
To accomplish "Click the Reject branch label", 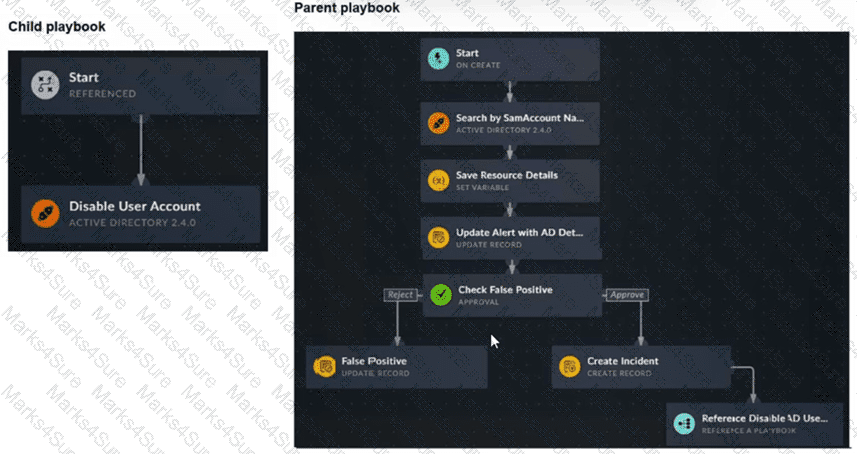I will [x=400, y=295].
